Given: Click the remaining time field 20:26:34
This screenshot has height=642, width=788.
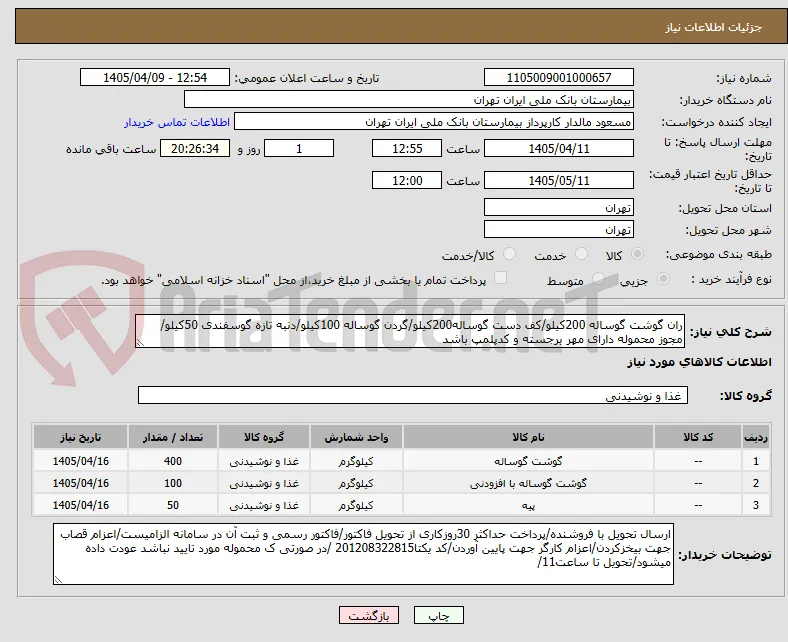Looking at the screenshot, I should tap(195, 148).
